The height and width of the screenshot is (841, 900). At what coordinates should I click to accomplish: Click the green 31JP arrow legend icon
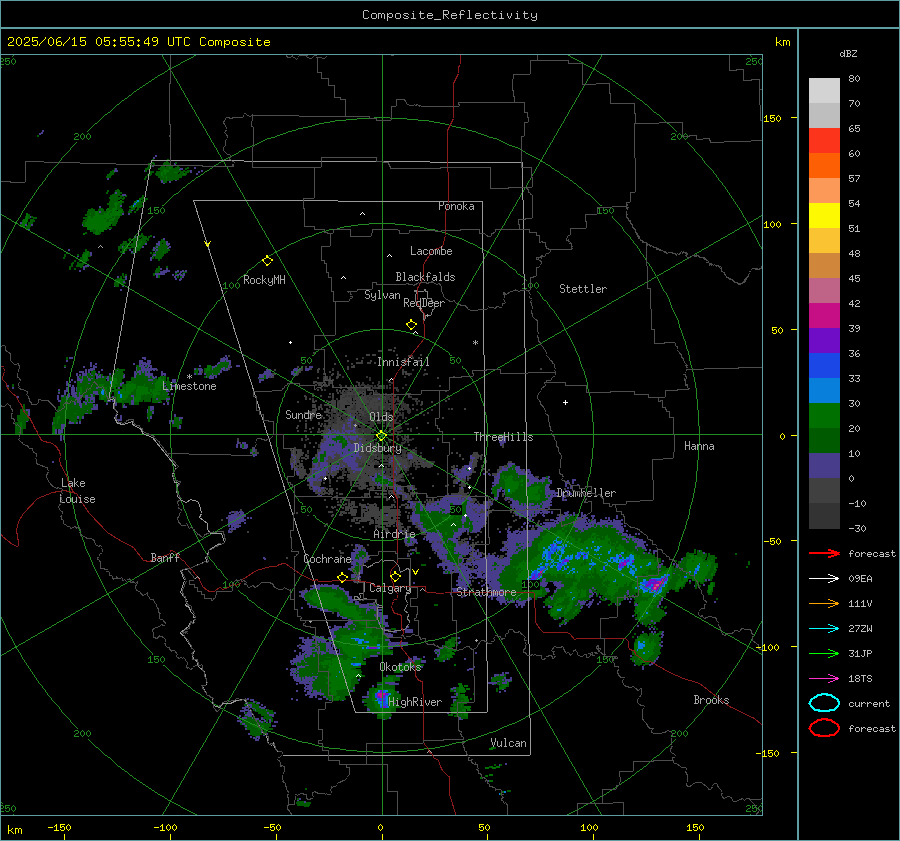tap(824, 653)
